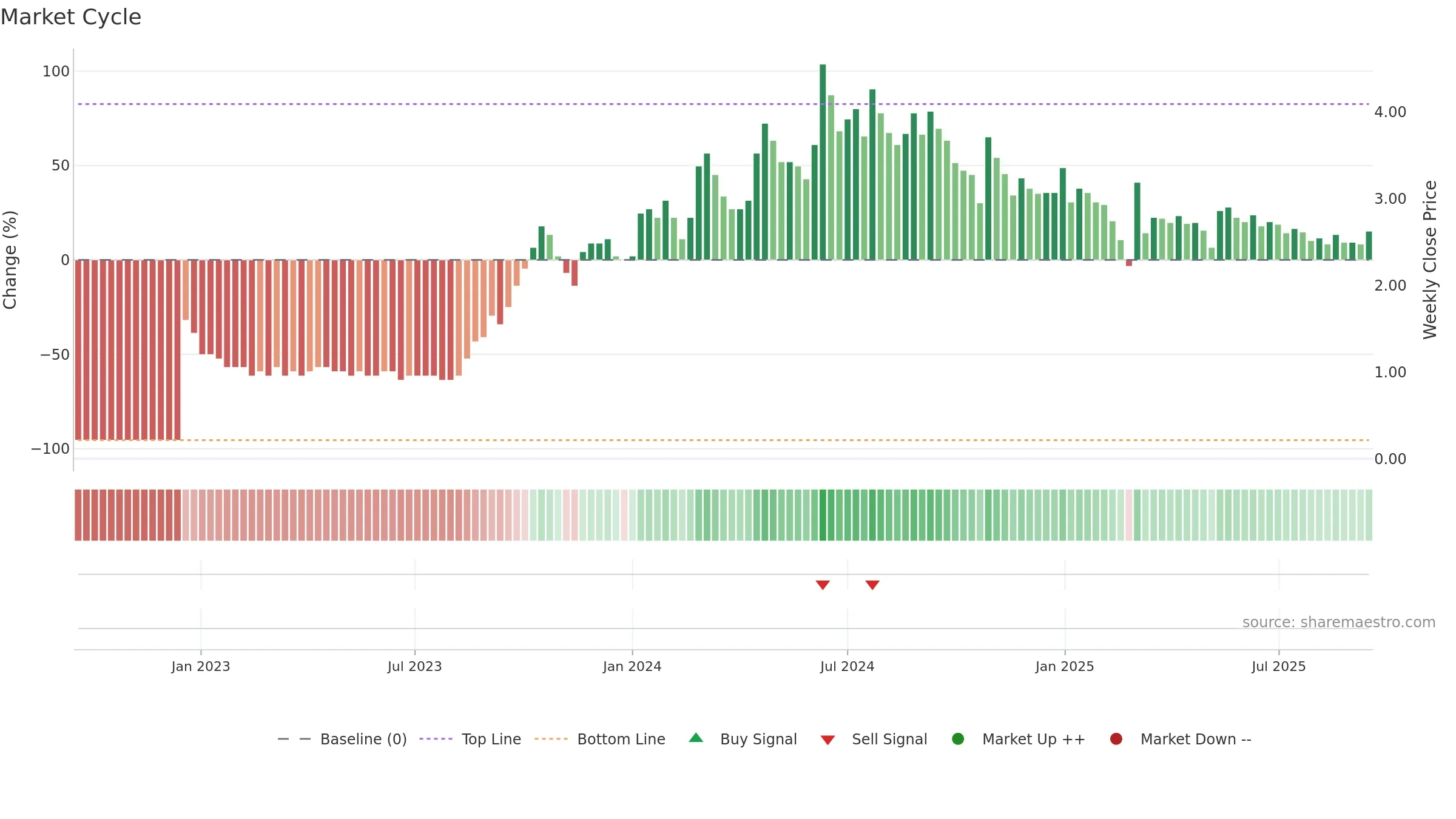The height and width of the screenshot is (819, 1456).
Task: Click the pink cell in heat strip after Jan 2025
Action: 1129,515
